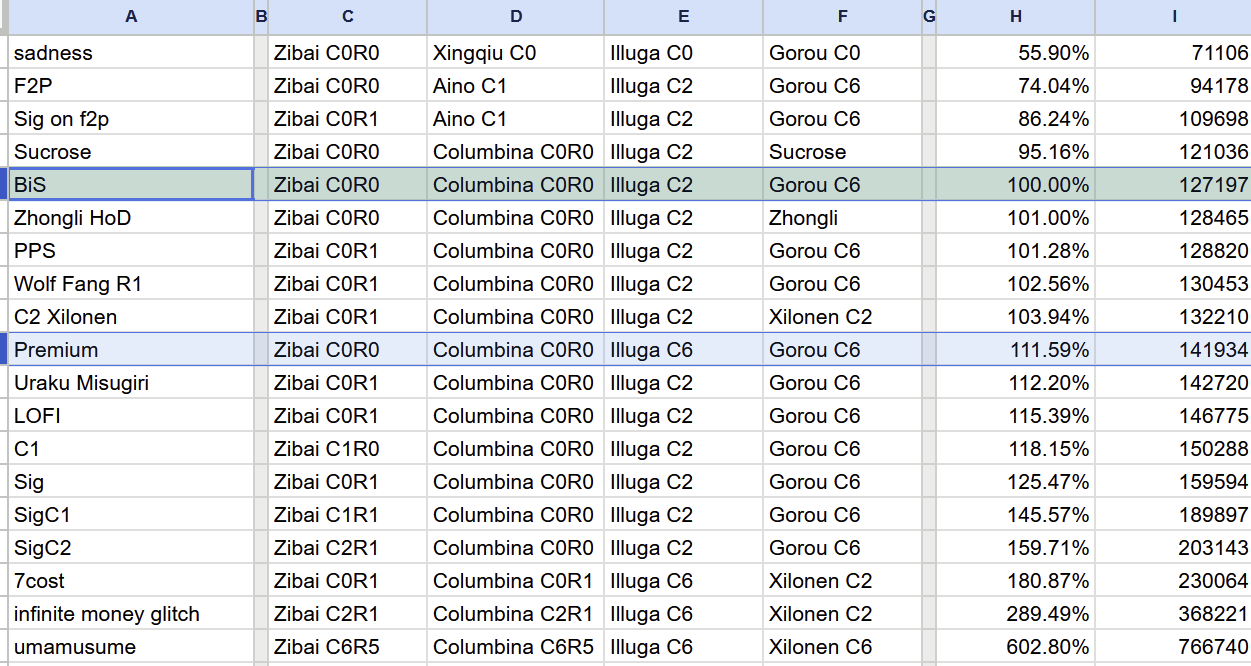The image size is (1251, 666).
Task: Select the column D header
Action: [515, 17]
